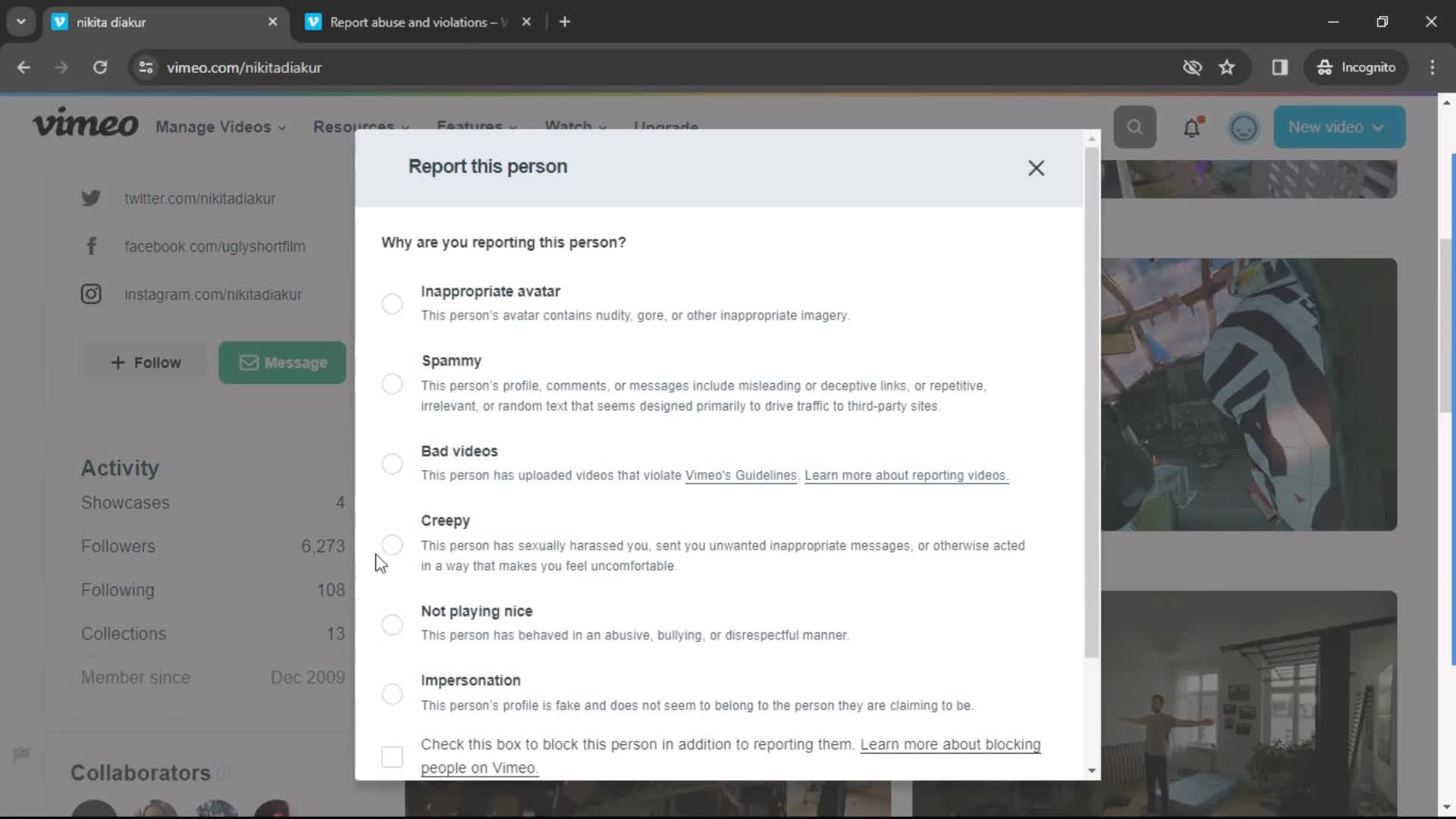Open Learn more about blocking people link

[950, 745]
